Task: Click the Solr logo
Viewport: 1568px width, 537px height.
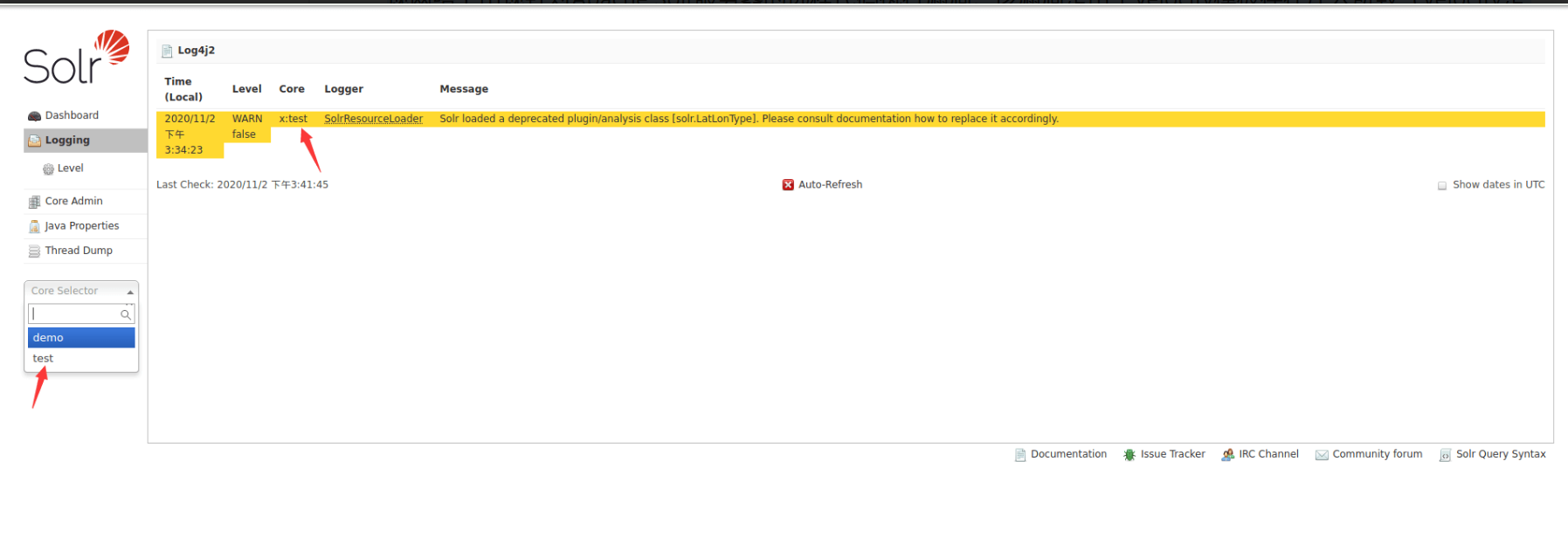Action: click(x=76, y=58)
